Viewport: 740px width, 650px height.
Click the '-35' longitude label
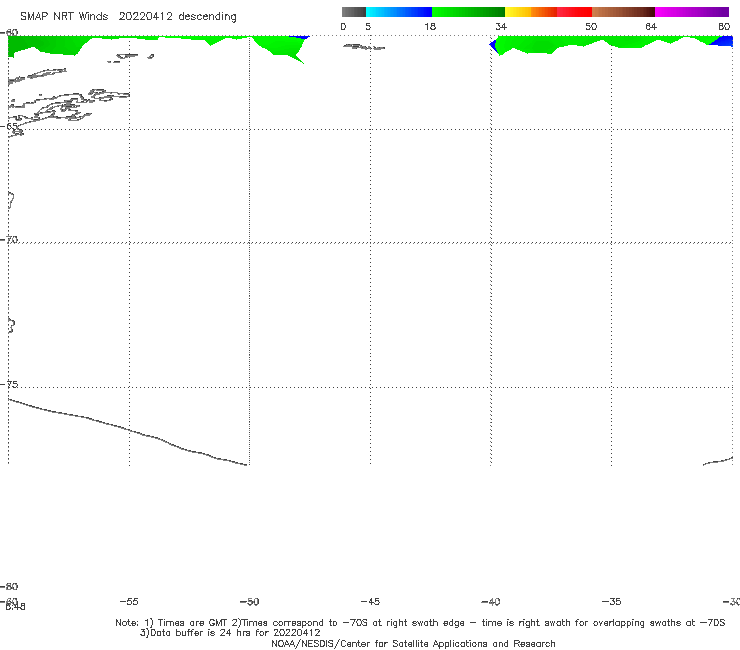coord(611,601)
